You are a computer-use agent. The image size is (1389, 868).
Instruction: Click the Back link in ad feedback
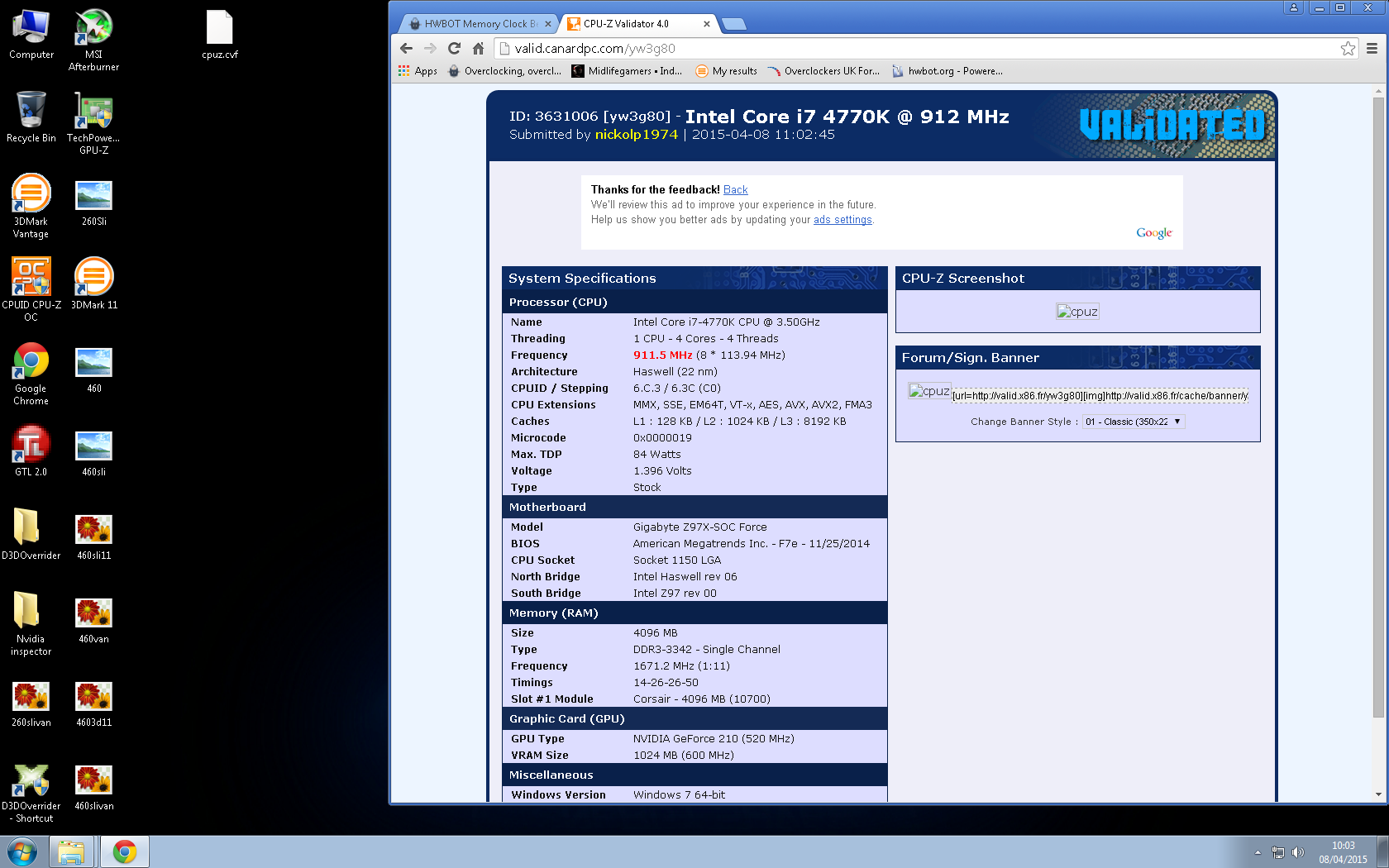pos(736,189)
